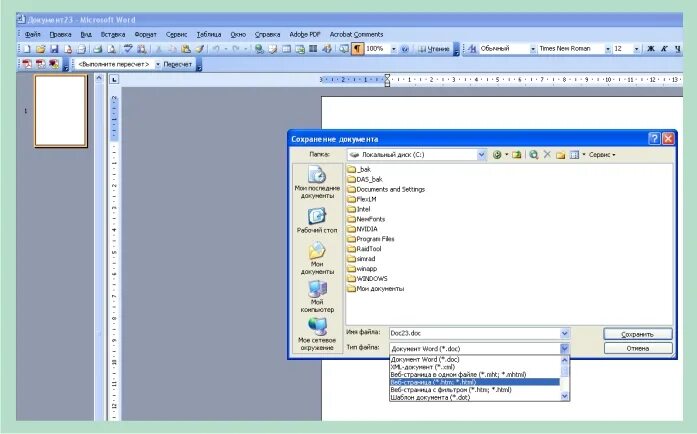
Task: Toggle the paragraph marks (¶) button
Action: tap(357, 49)
